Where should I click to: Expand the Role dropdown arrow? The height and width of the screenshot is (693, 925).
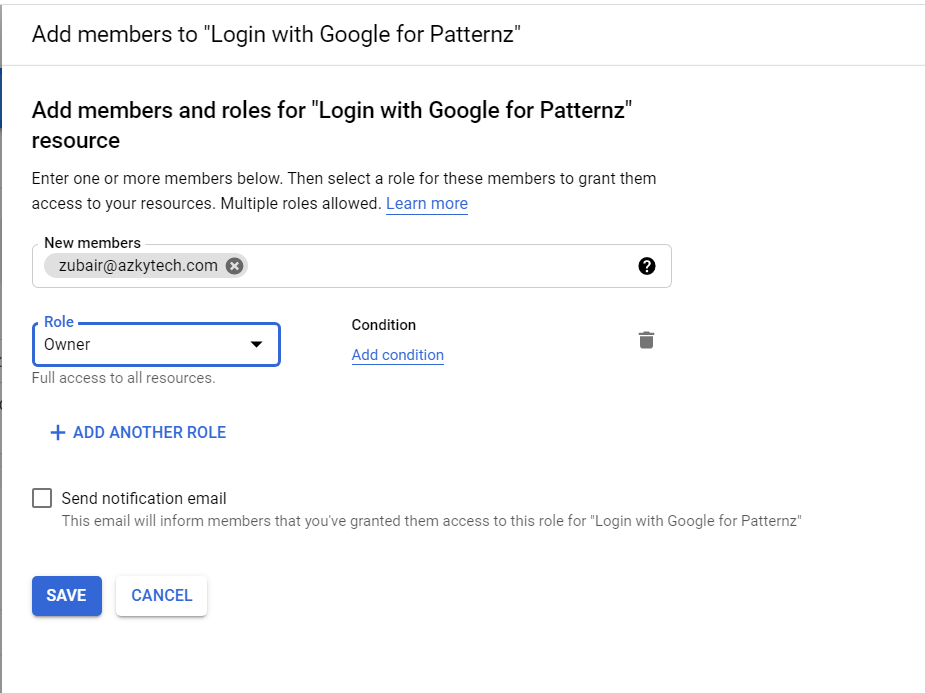[257, 344]
